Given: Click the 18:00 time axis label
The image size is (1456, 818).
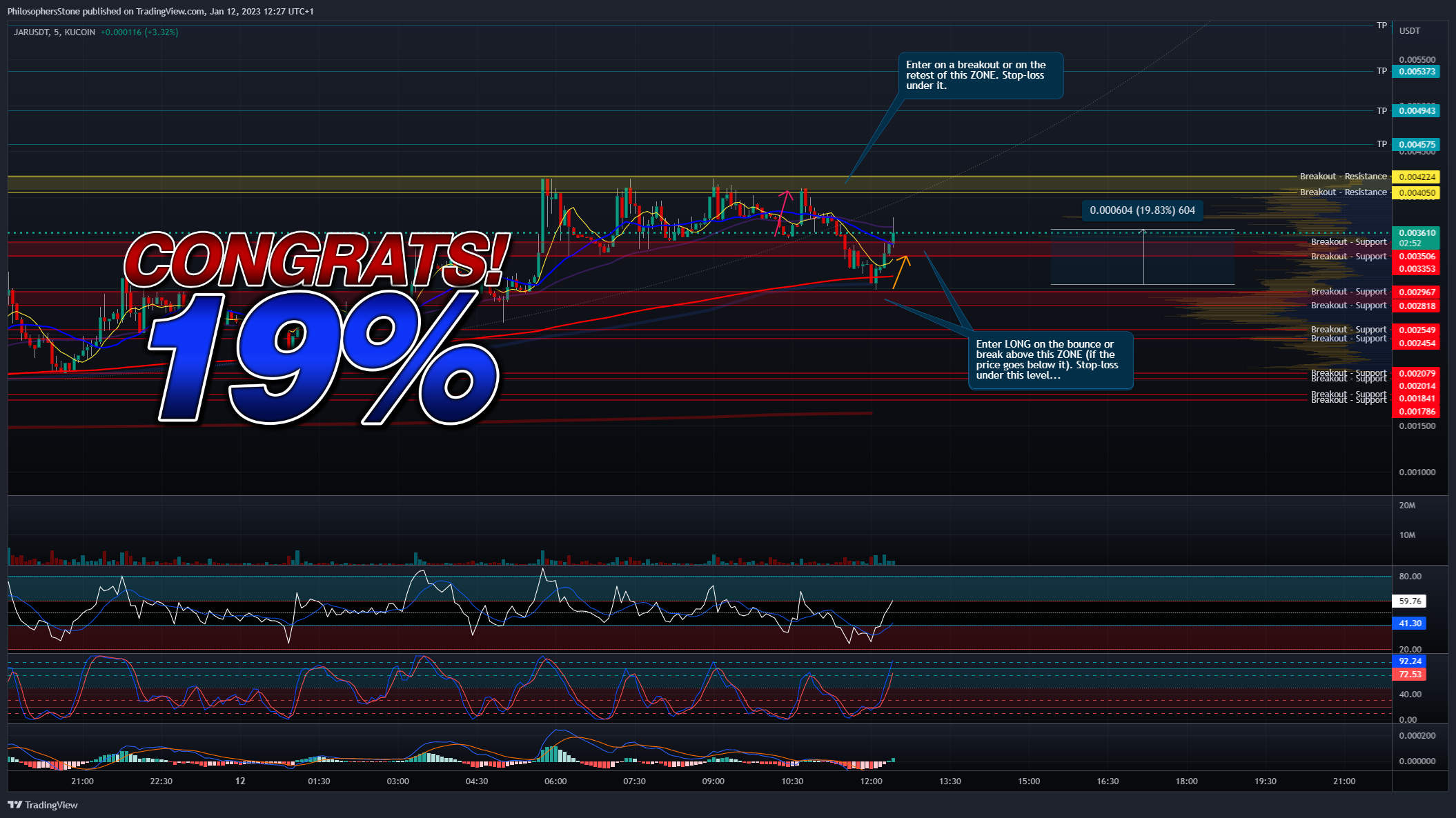Looking at the screenshot, I should pos(1187,781).
